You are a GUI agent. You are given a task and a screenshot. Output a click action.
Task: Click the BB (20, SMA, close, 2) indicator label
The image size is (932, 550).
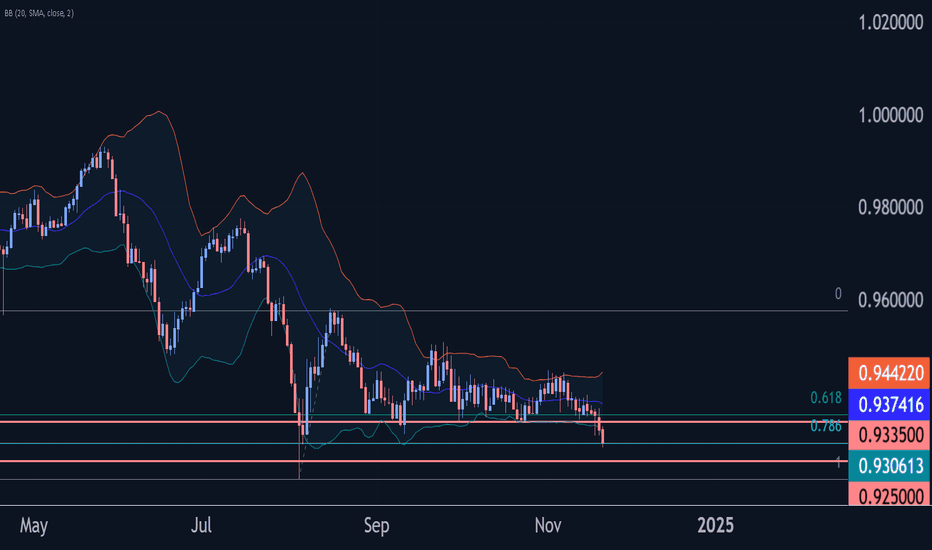coord(39,13)
